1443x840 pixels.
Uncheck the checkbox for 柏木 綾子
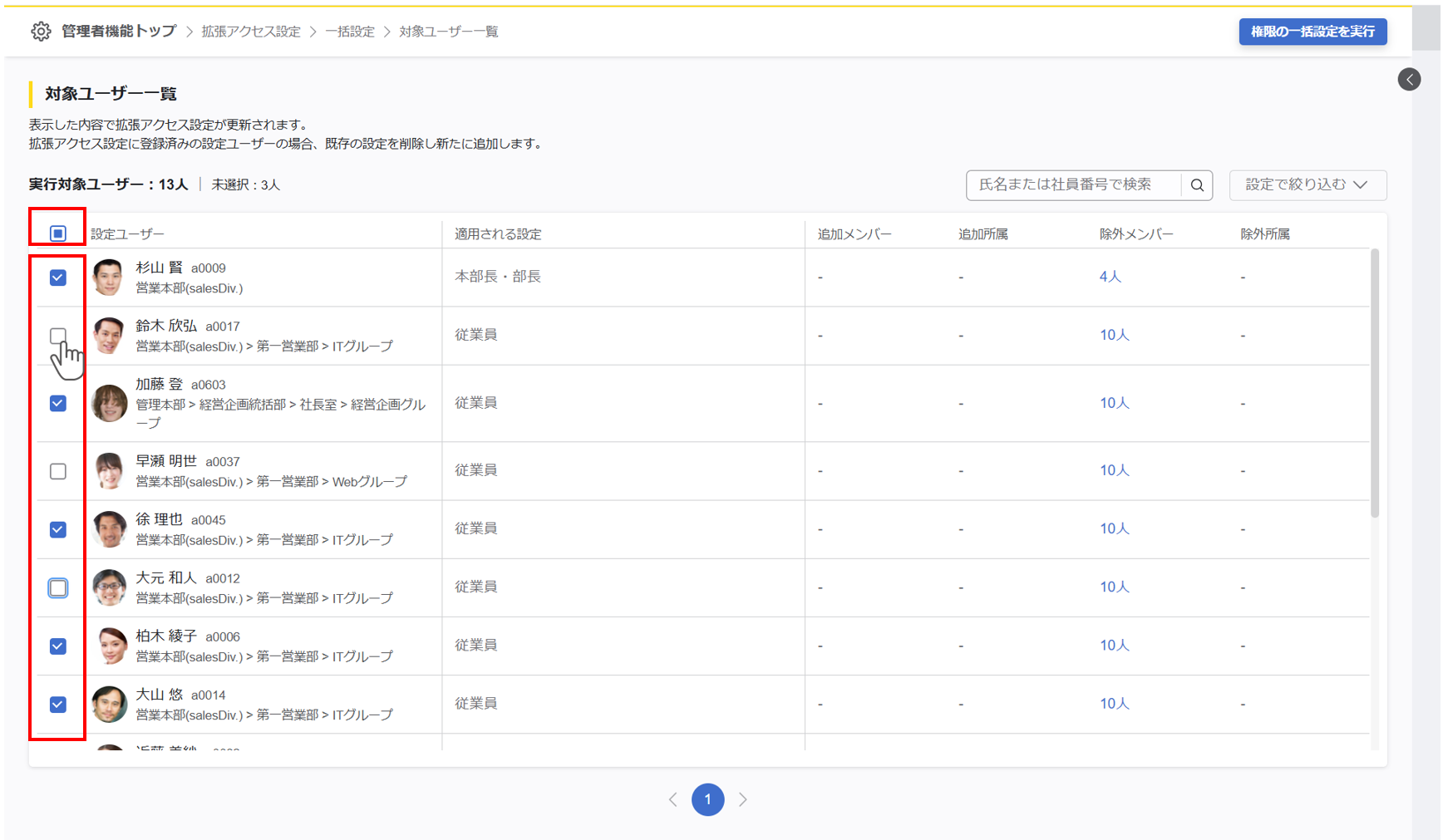point(57,646)
